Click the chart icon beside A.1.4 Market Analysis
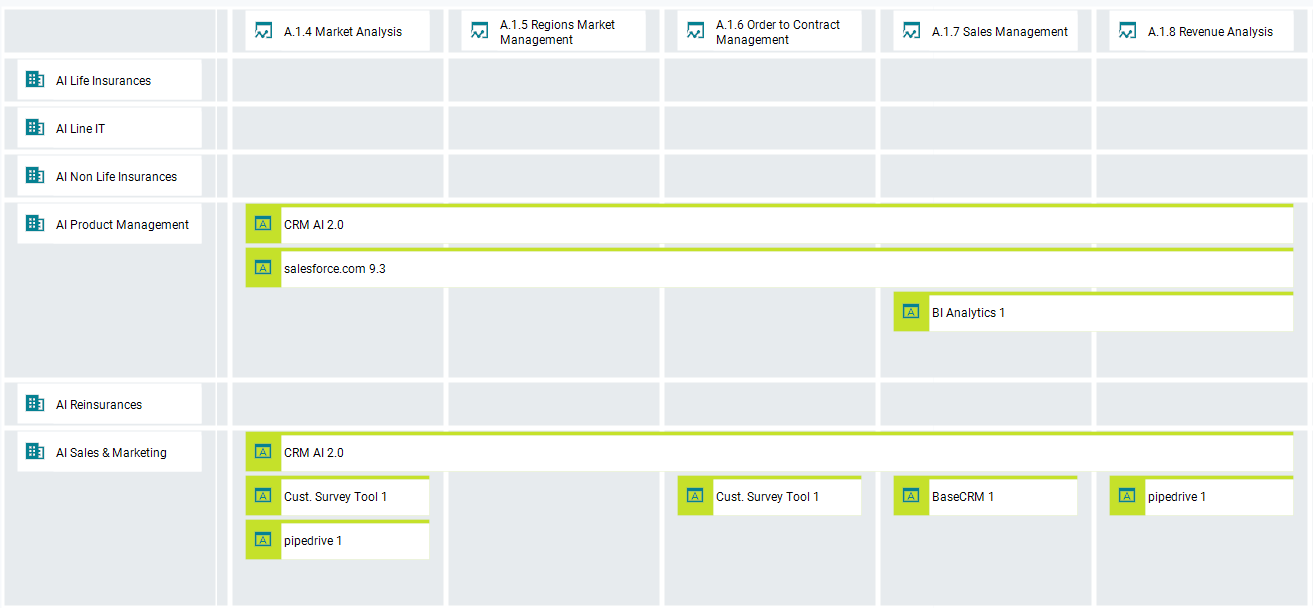Image resolution: width=1313 pixels, height=608 pixels. (262, 30)
